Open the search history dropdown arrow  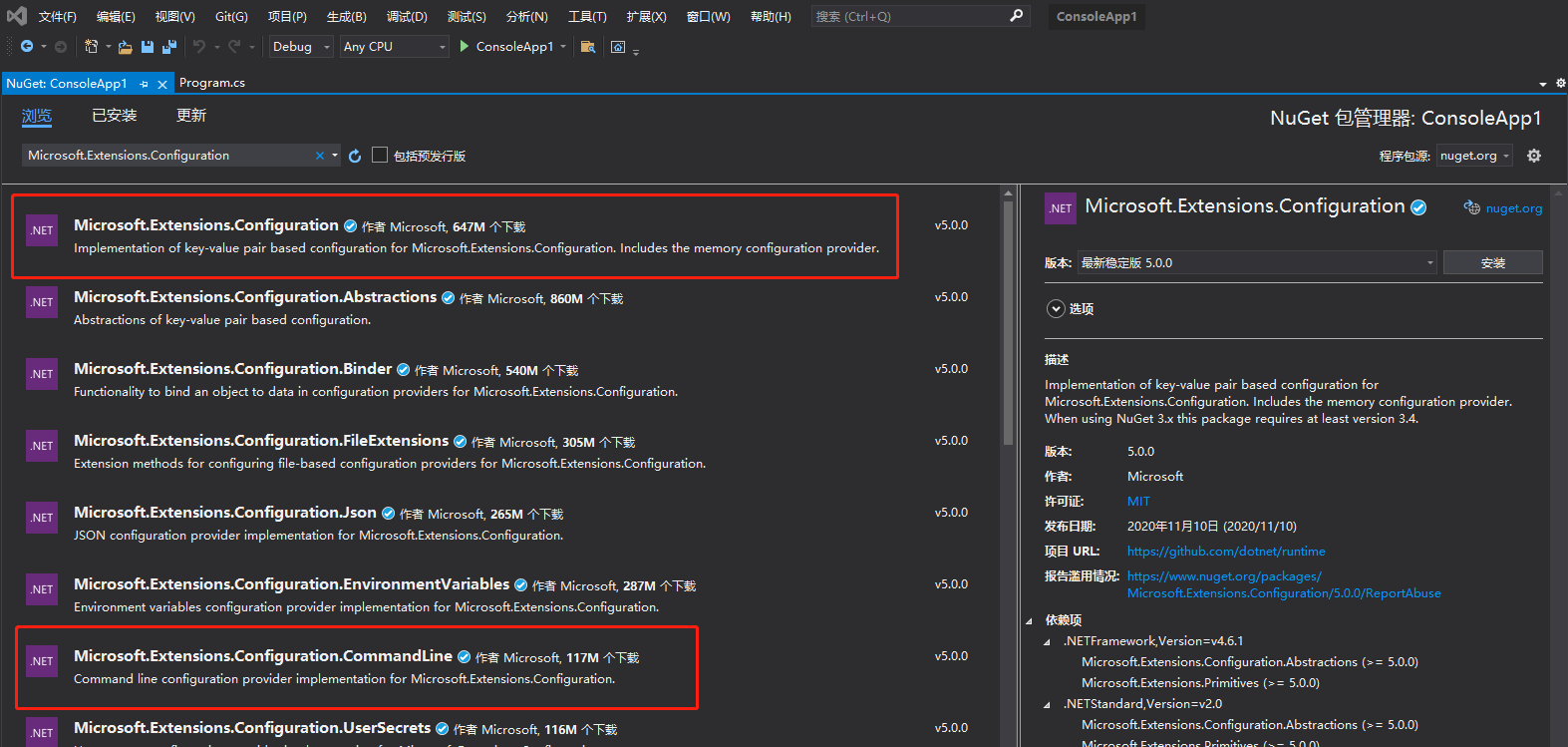point(335,156)
